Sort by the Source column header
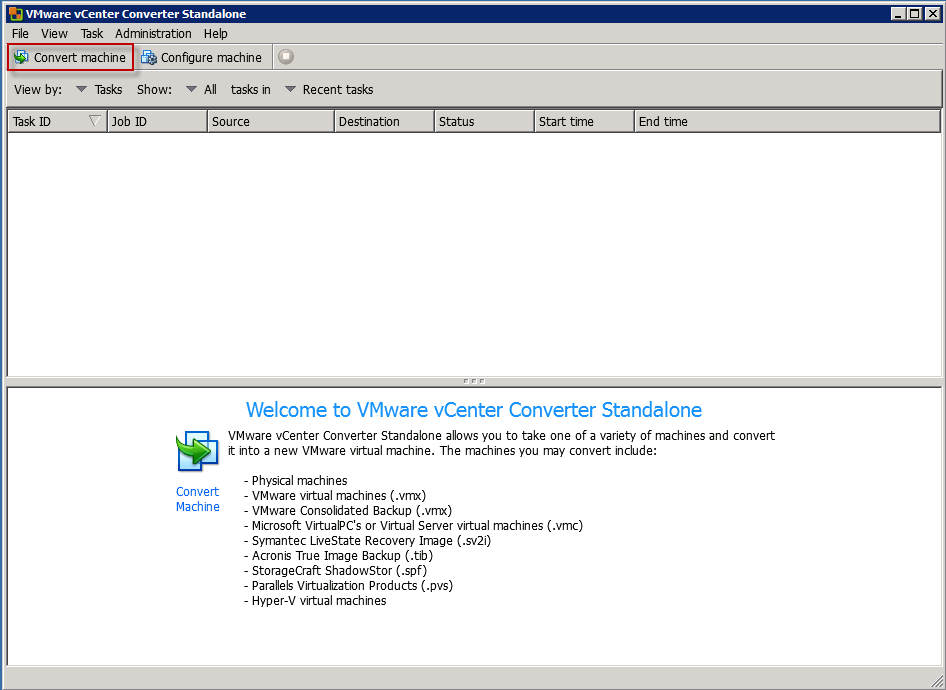 coord(271,121)
